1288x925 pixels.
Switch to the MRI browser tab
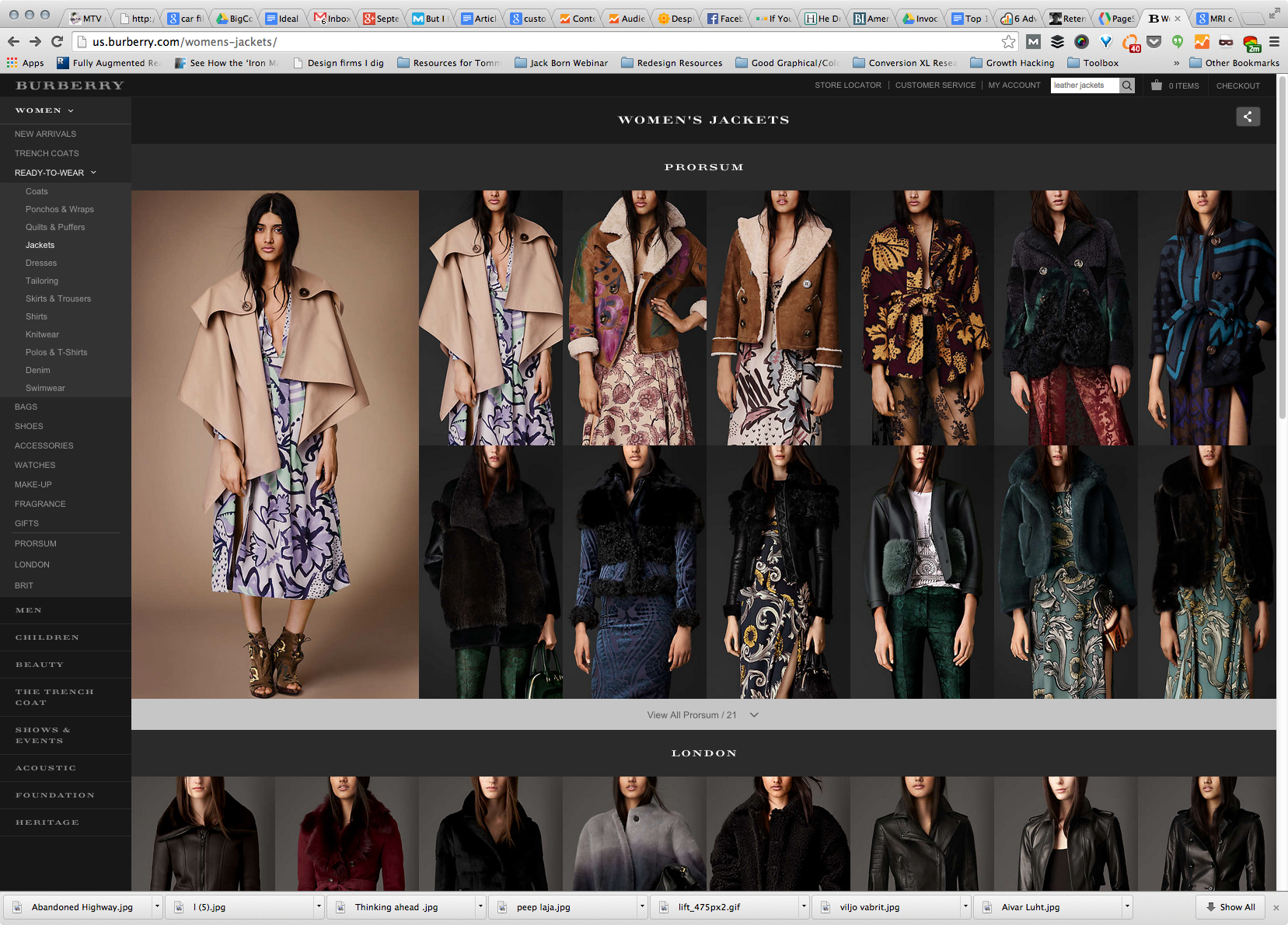coord(1214,18)
